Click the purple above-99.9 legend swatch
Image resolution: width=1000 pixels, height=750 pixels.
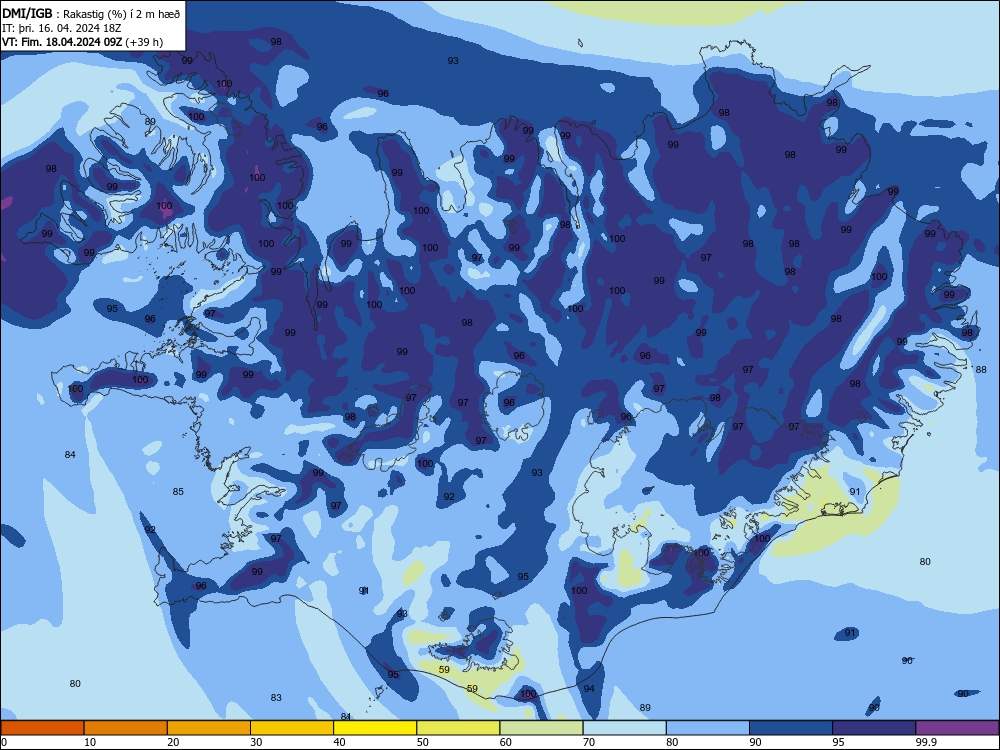coord(957,728)
